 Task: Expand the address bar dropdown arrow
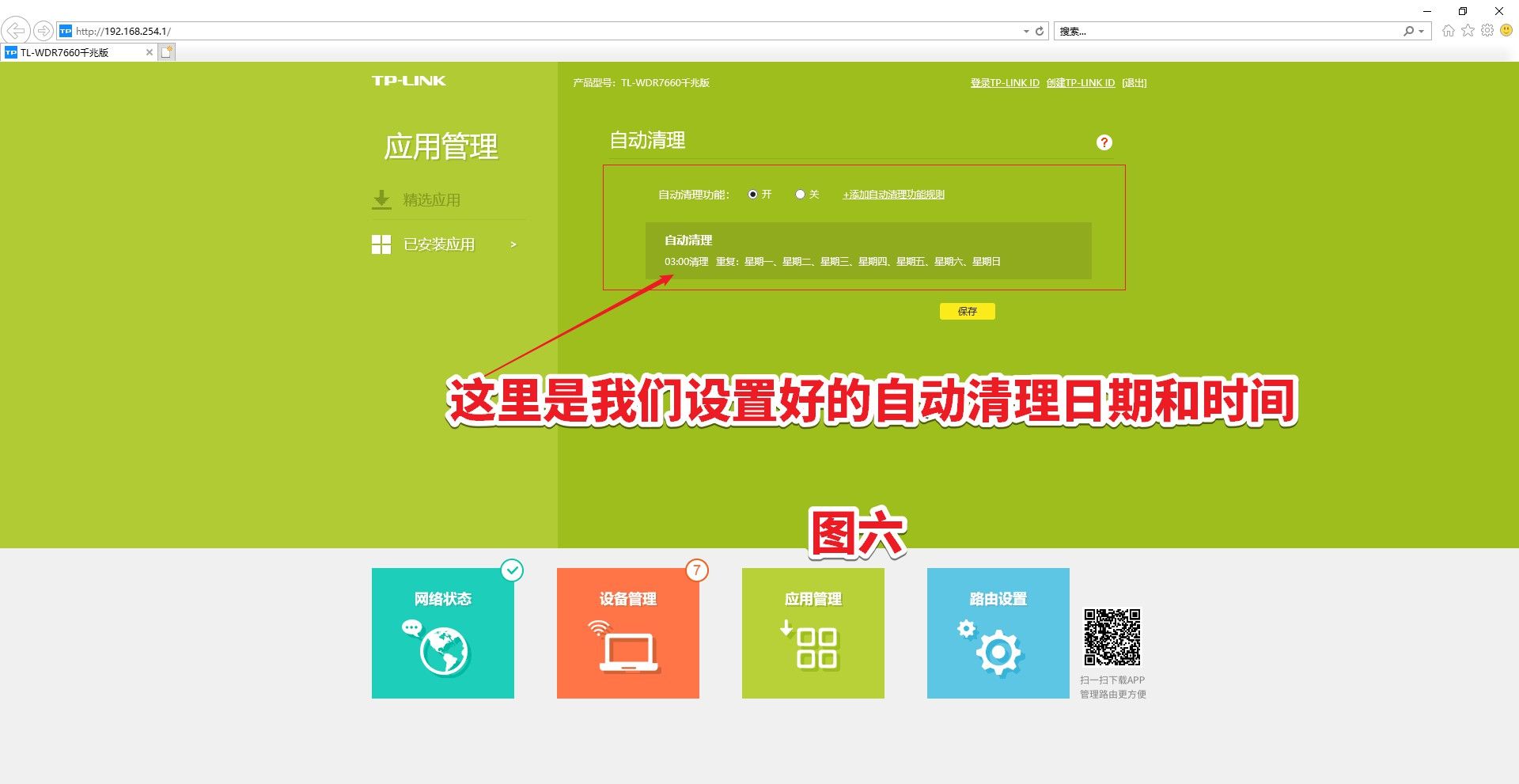pyautogui.click(x=1026, y=32)
